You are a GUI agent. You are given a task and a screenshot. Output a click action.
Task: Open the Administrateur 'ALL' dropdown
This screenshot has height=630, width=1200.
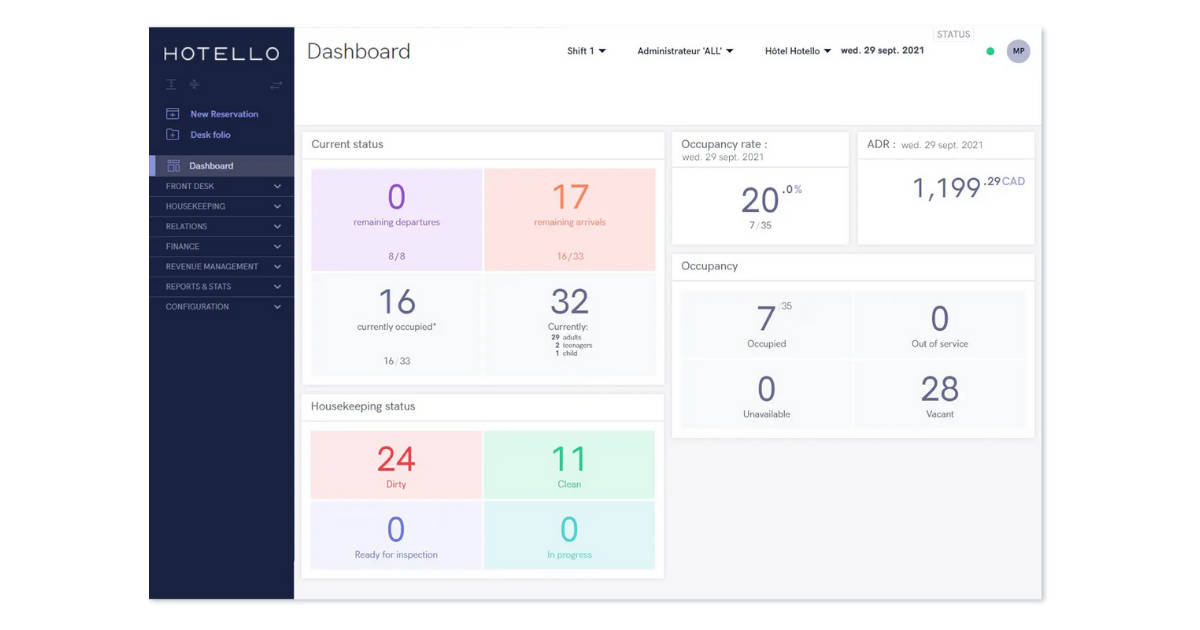pyautogui.click(x=685, y=50)
